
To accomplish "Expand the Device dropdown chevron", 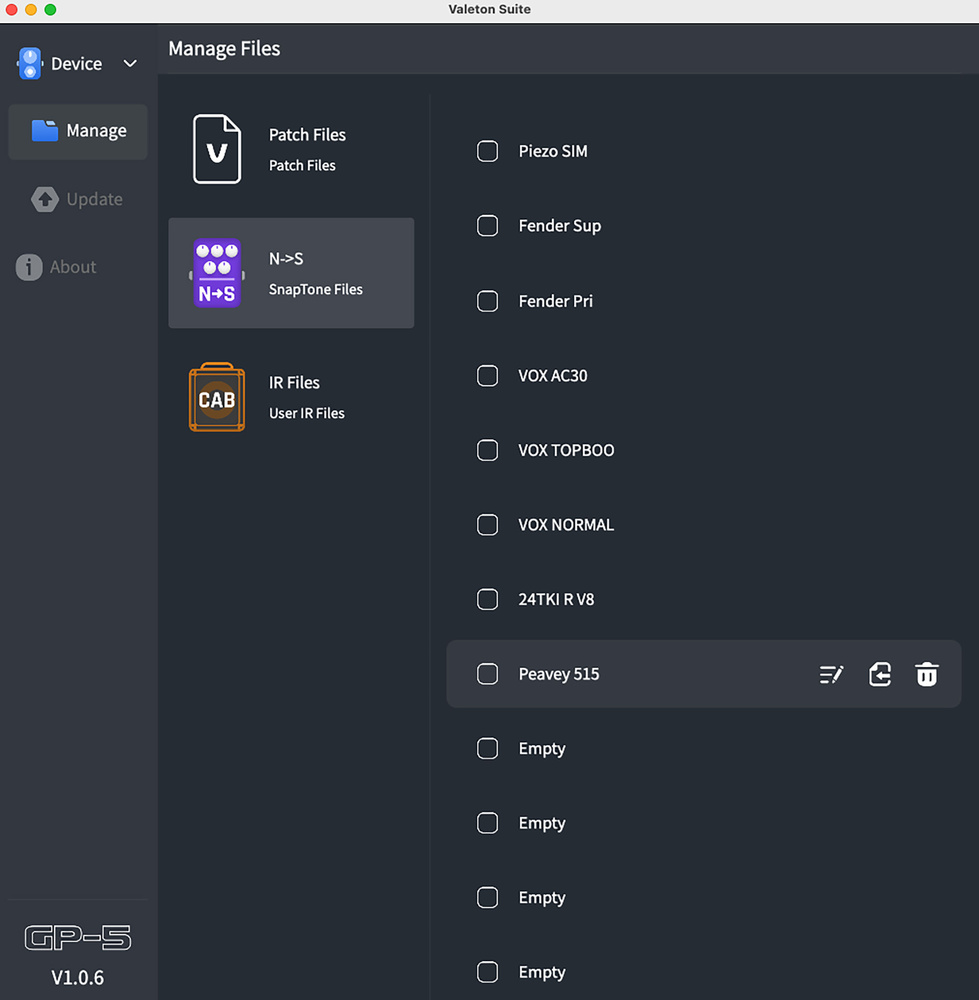I will [130, 64].
